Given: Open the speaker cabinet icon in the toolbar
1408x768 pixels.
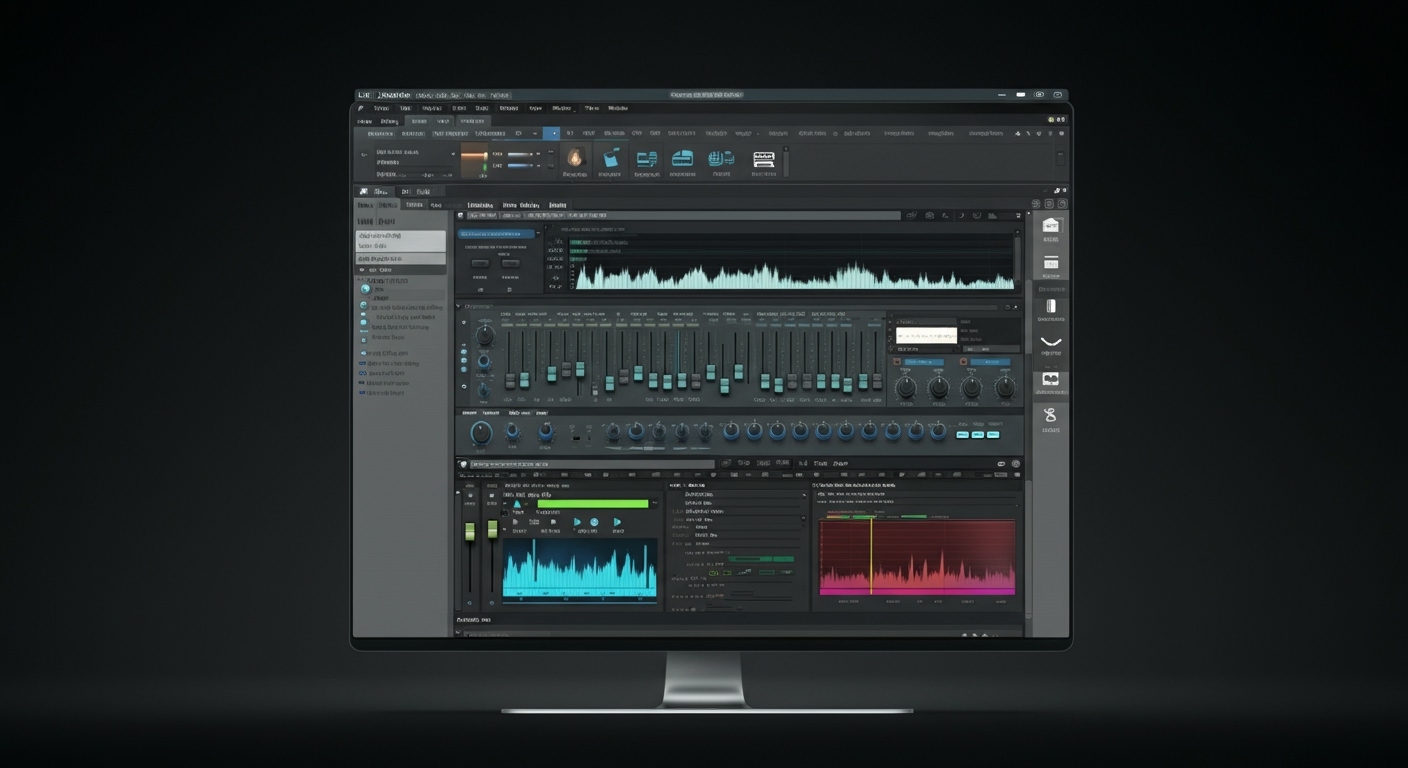Looking at the screenshot, I should click(x=645, y=157).
